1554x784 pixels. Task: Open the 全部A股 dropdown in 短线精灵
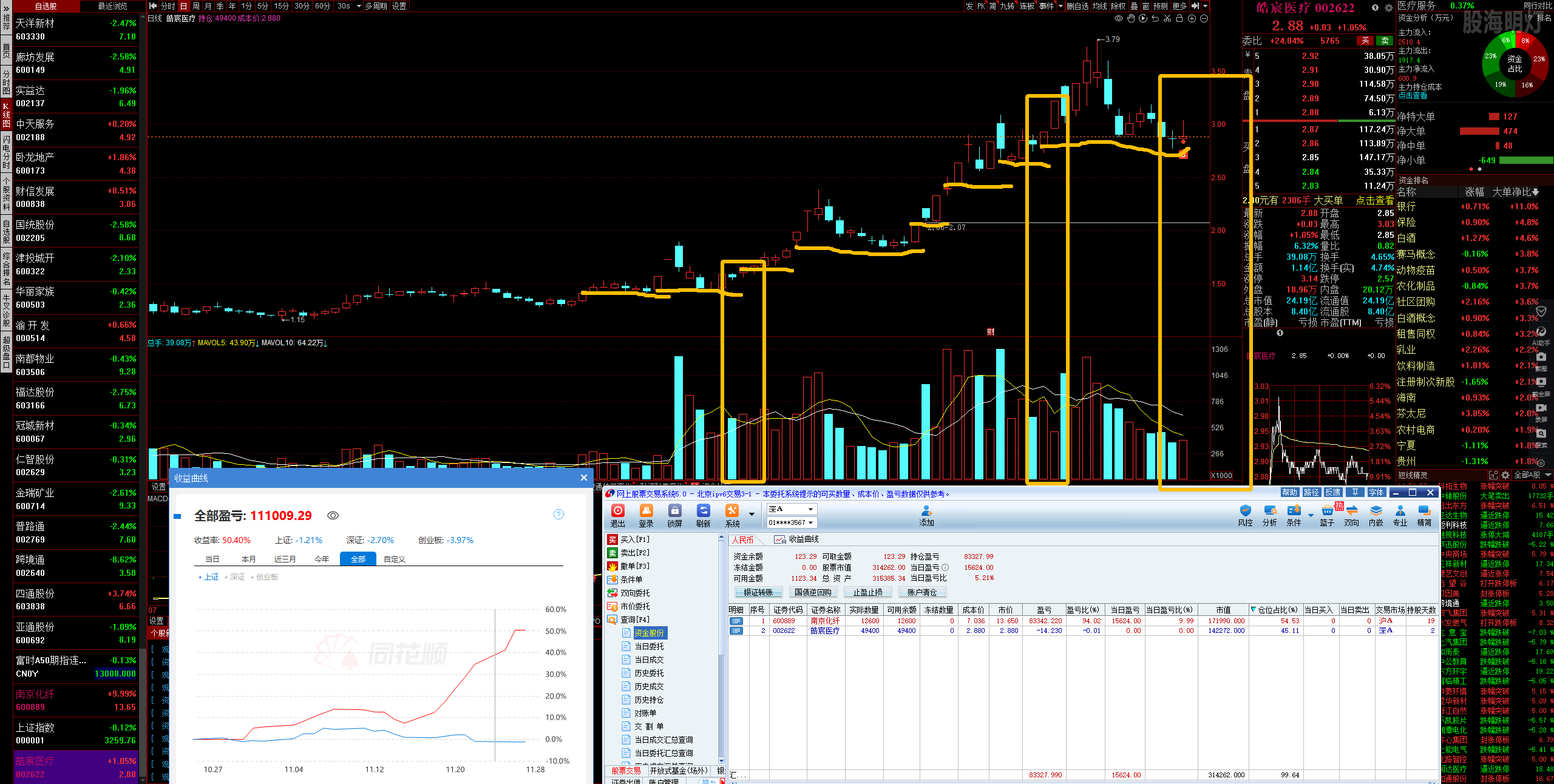[1532, 475]
